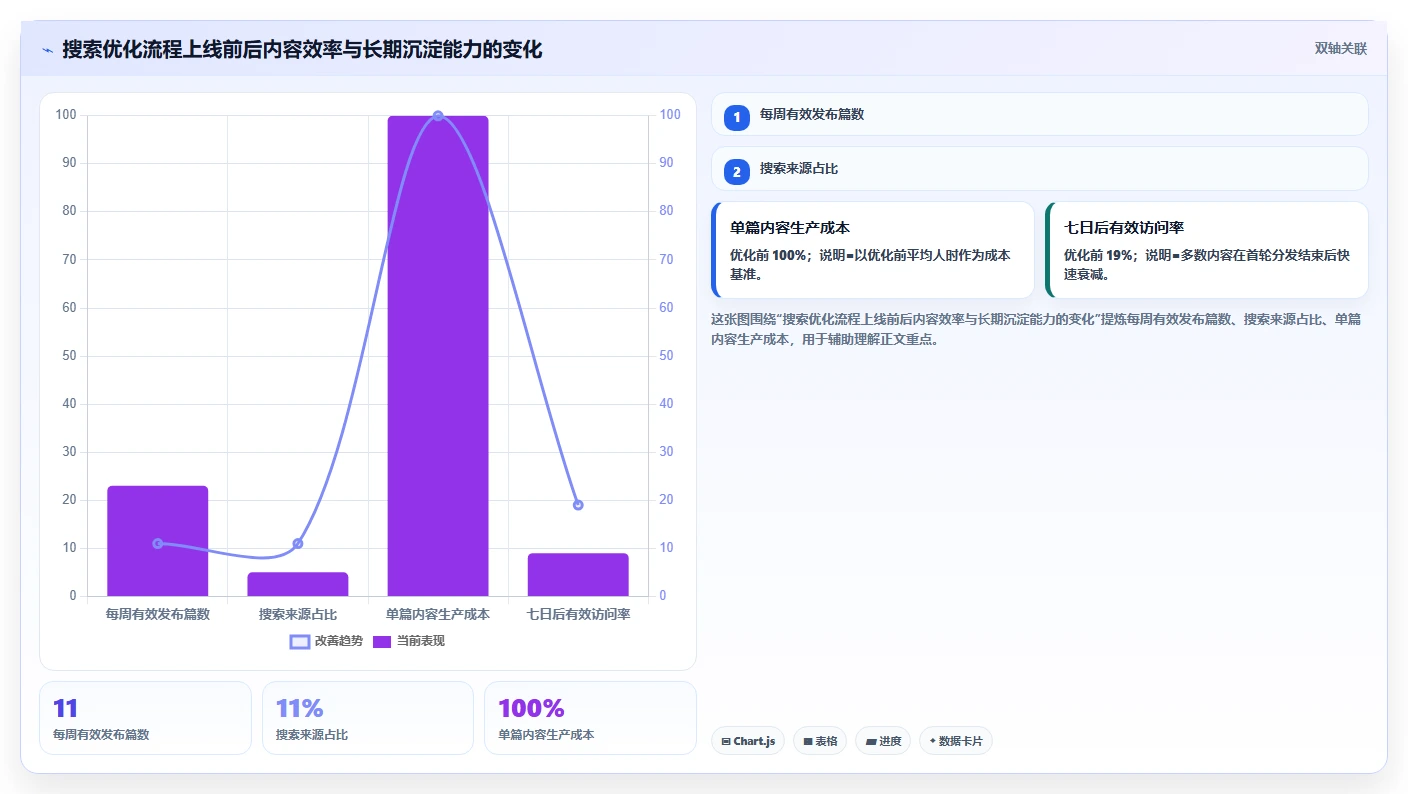1408x794 pixels.
Task: Select the 七日后有效访问率 purple bar
Action: pyautogui.click(x=578, y=574)
